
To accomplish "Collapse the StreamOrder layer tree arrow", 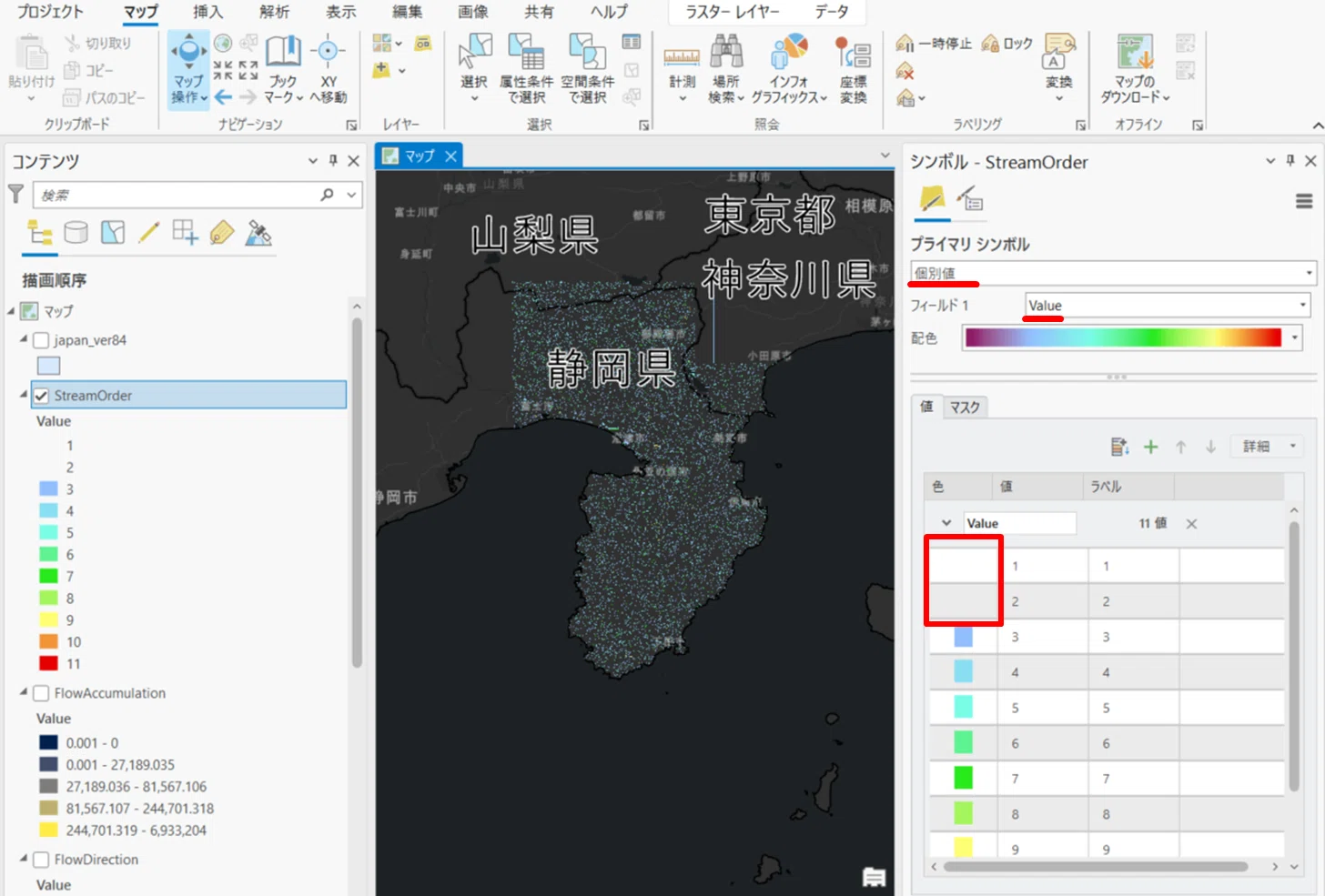I will 24,395.
